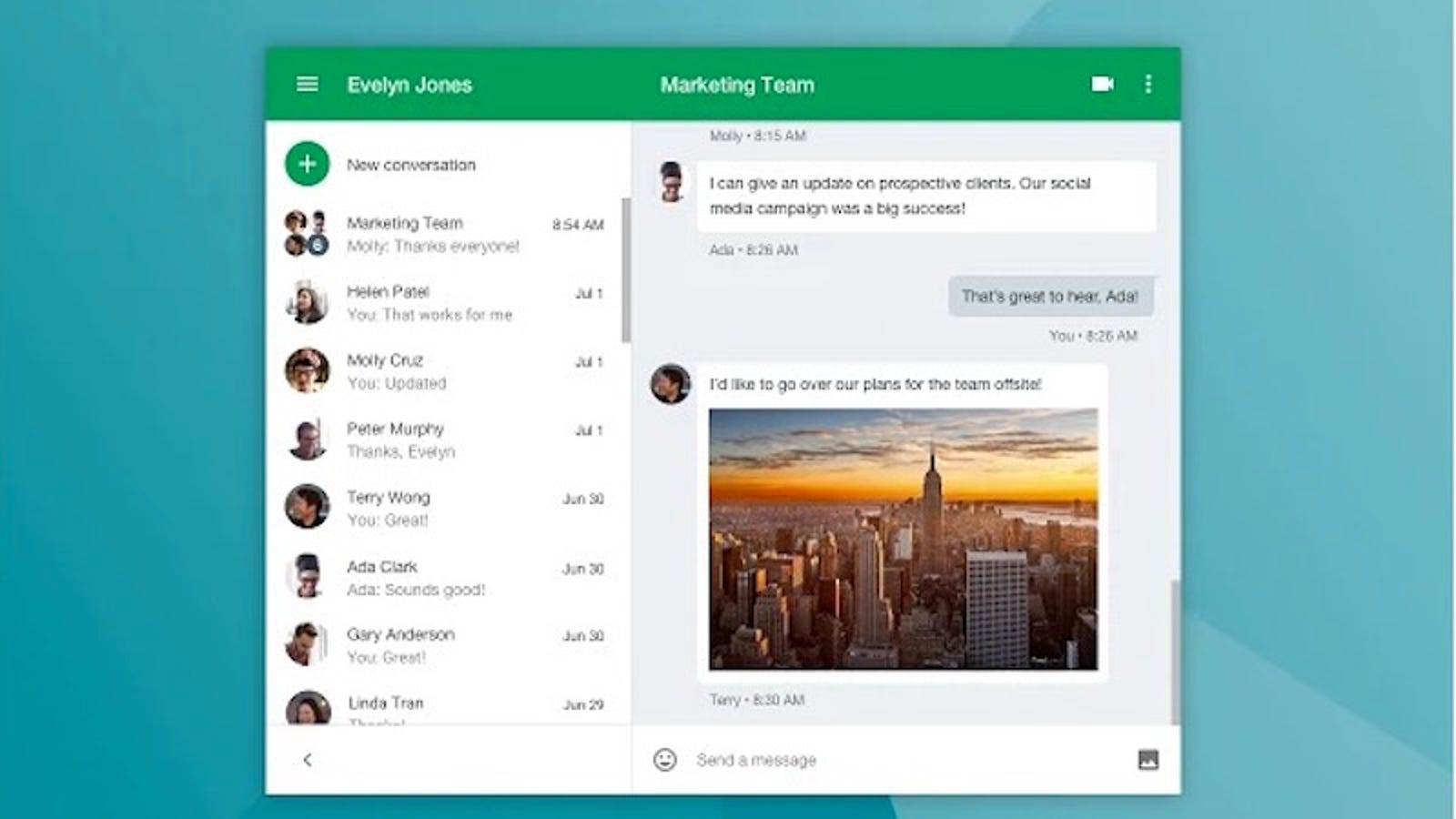
Task: Open the three-dot more options menu
Action: pyautogui.click(x=1148, y=85)
